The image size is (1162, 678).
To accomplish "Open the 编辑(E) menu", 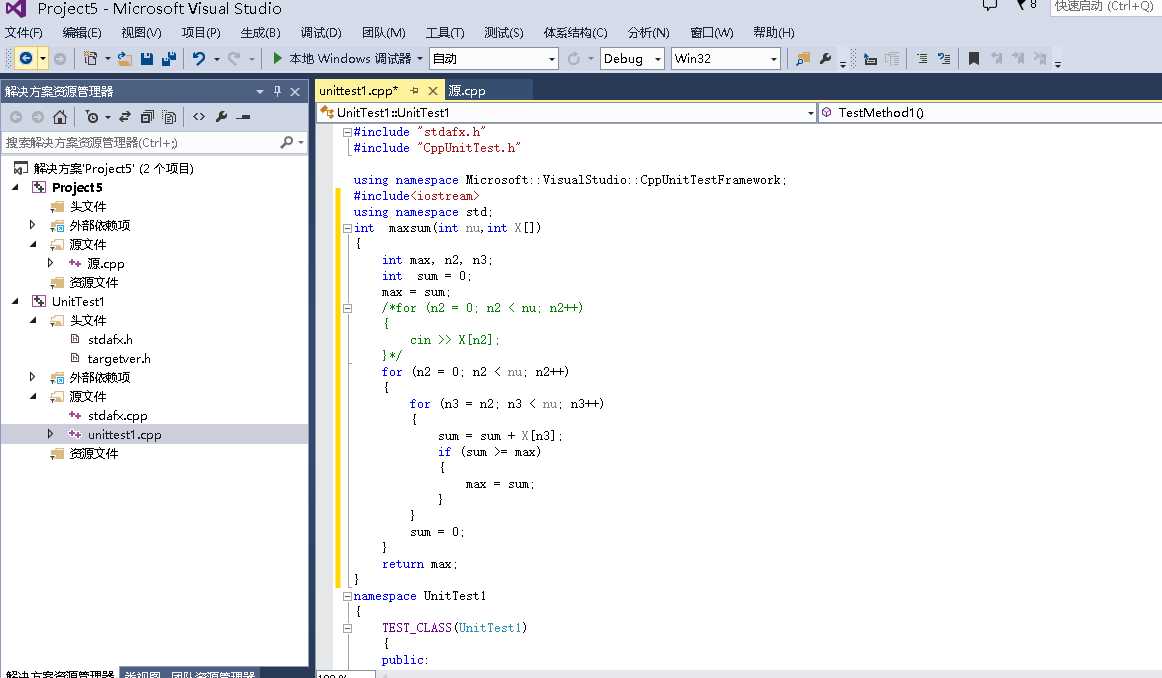I will tap(82, 33).
